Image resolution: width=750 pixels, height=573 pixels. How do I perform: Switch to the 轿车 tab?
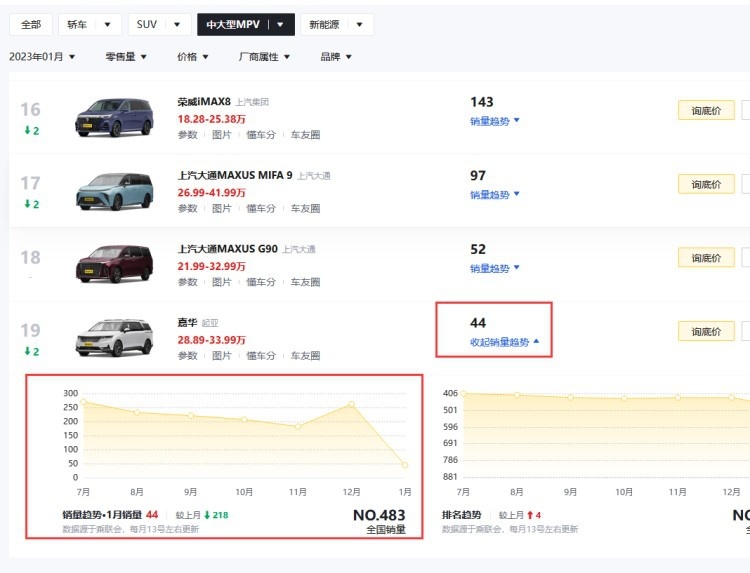77,24
